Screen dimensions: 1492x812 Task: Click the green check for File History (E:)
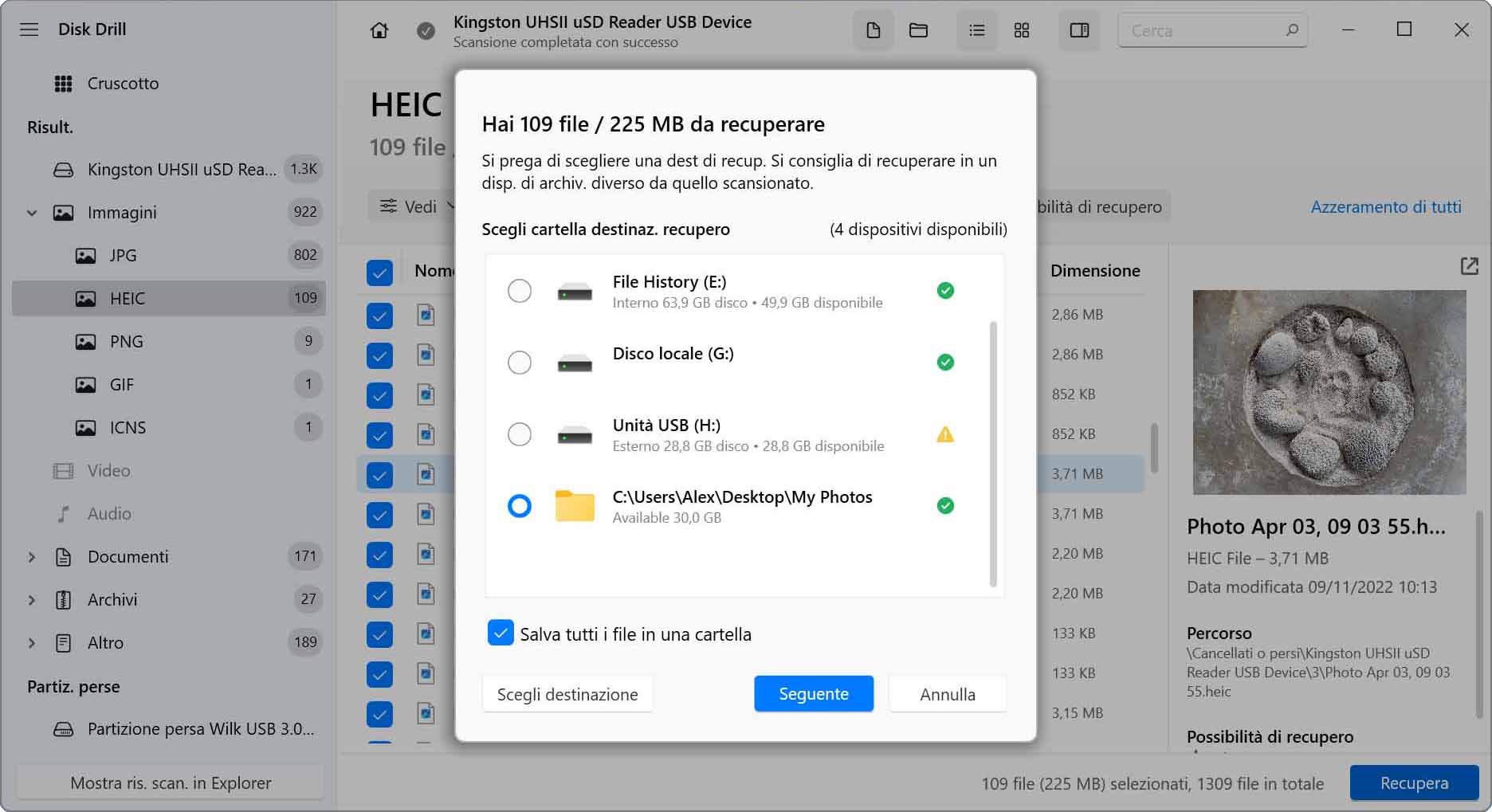pos(945,291)
